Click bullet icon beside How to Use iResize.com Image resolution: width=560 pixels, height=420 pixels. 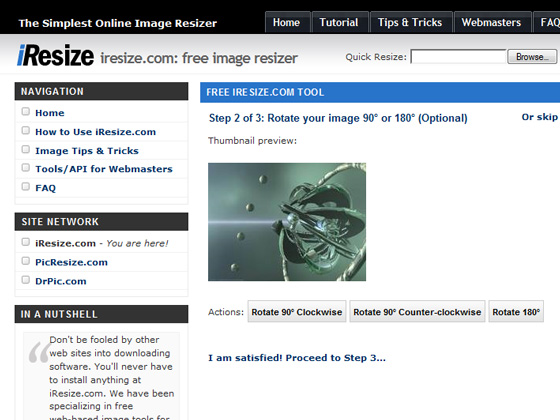pyautogui.click(x=25, y=130)
